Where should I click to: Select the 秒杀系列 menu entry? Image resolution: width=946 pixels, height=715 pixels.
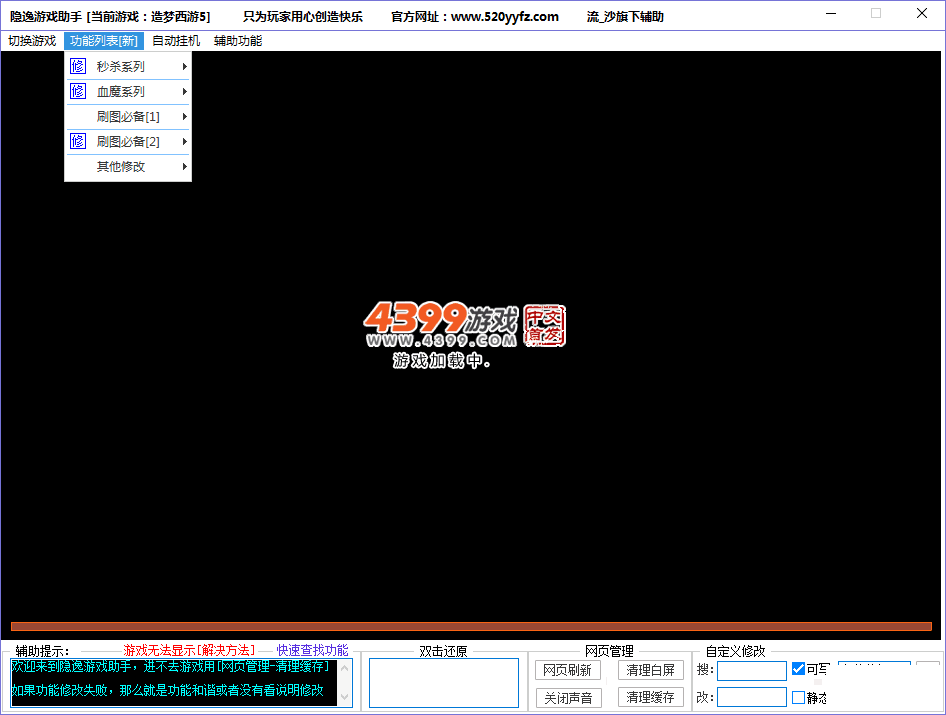[128, 66]
